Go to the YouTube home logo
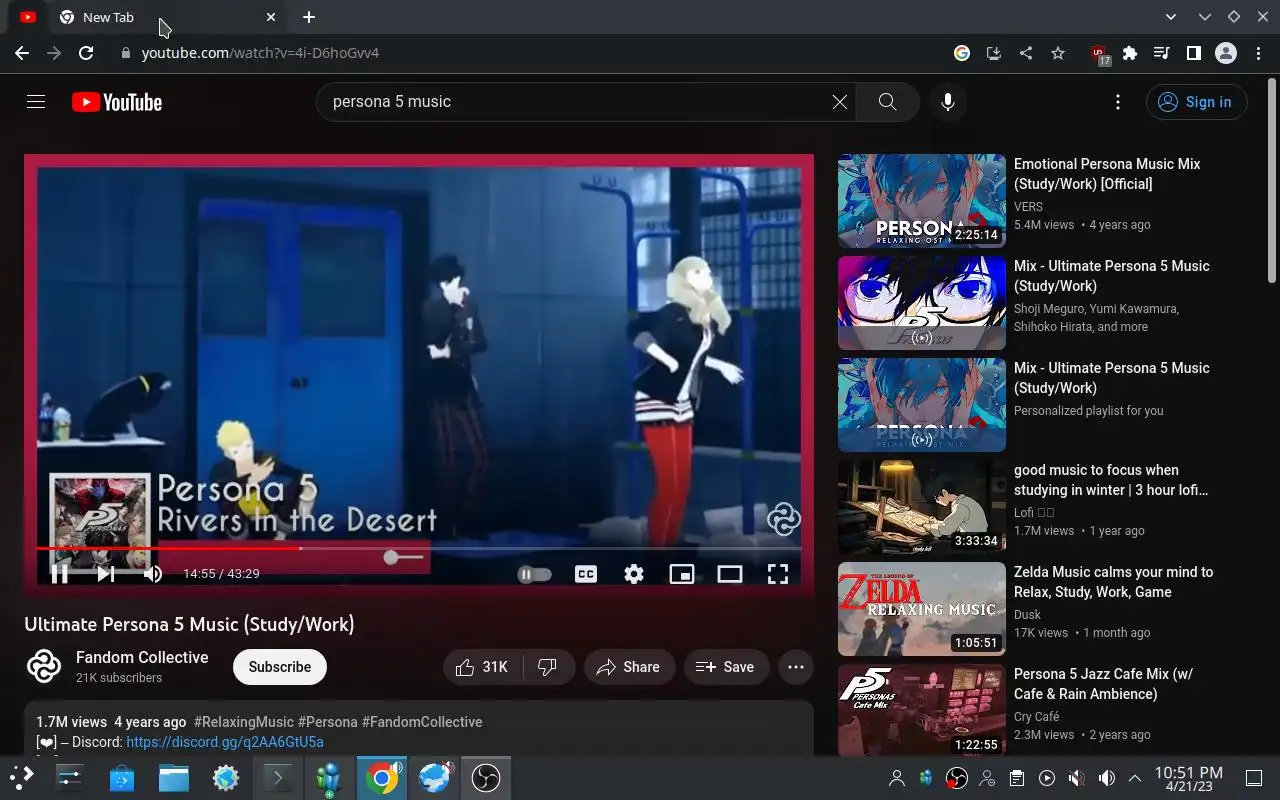1280x800 pixels. click(117, 102)
